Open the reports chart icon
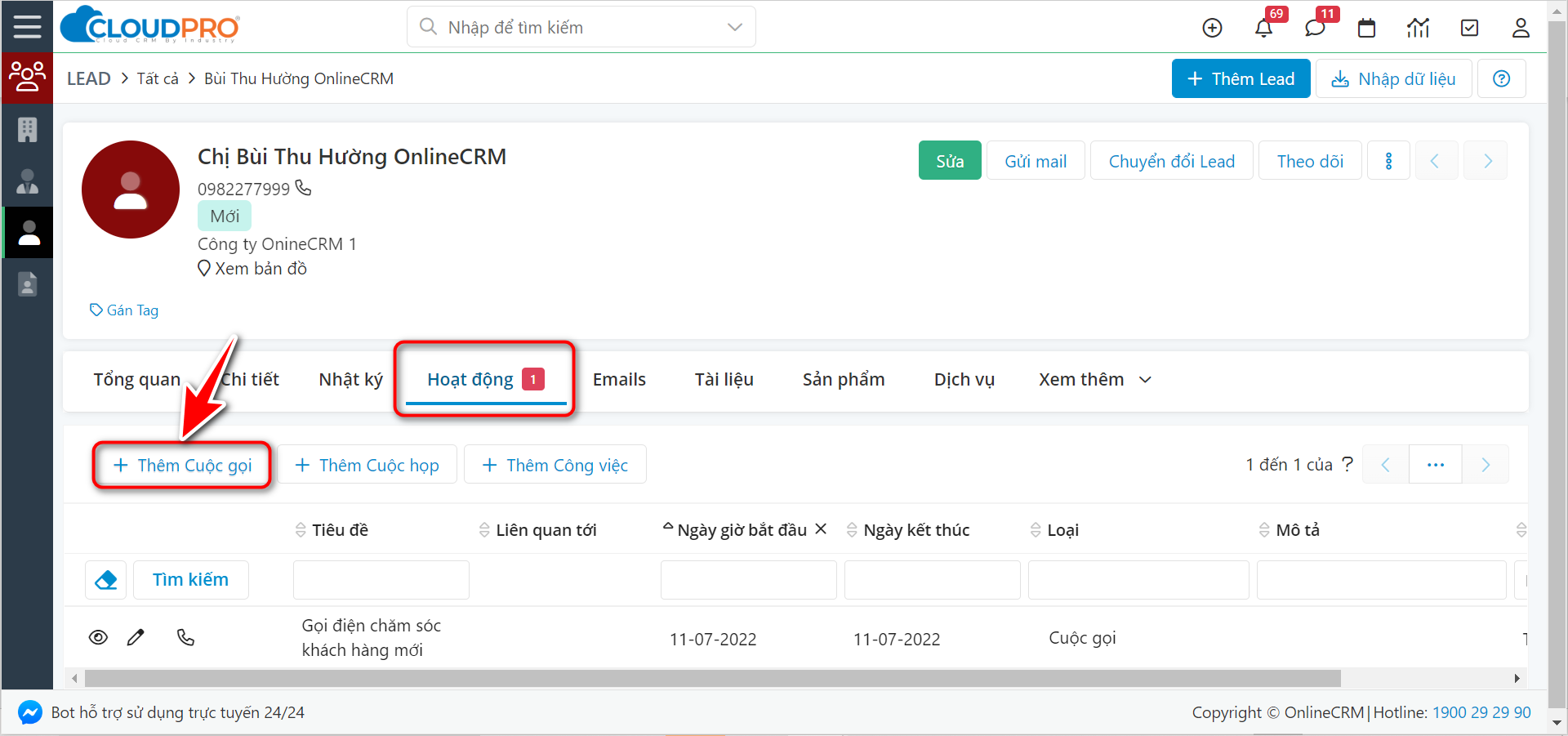Image resolution: width=1568 pixels, height=736 pixels. (1418, 28)
